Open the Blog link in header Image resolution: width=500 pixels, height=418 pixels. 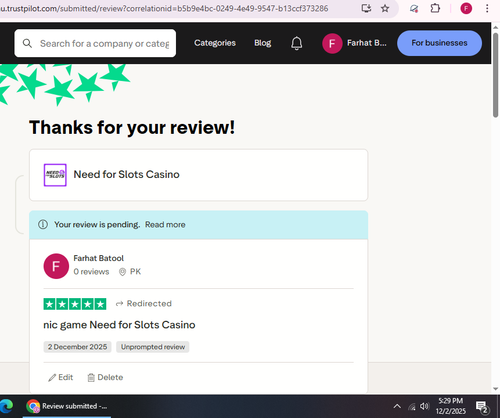(x=263, y=43)
